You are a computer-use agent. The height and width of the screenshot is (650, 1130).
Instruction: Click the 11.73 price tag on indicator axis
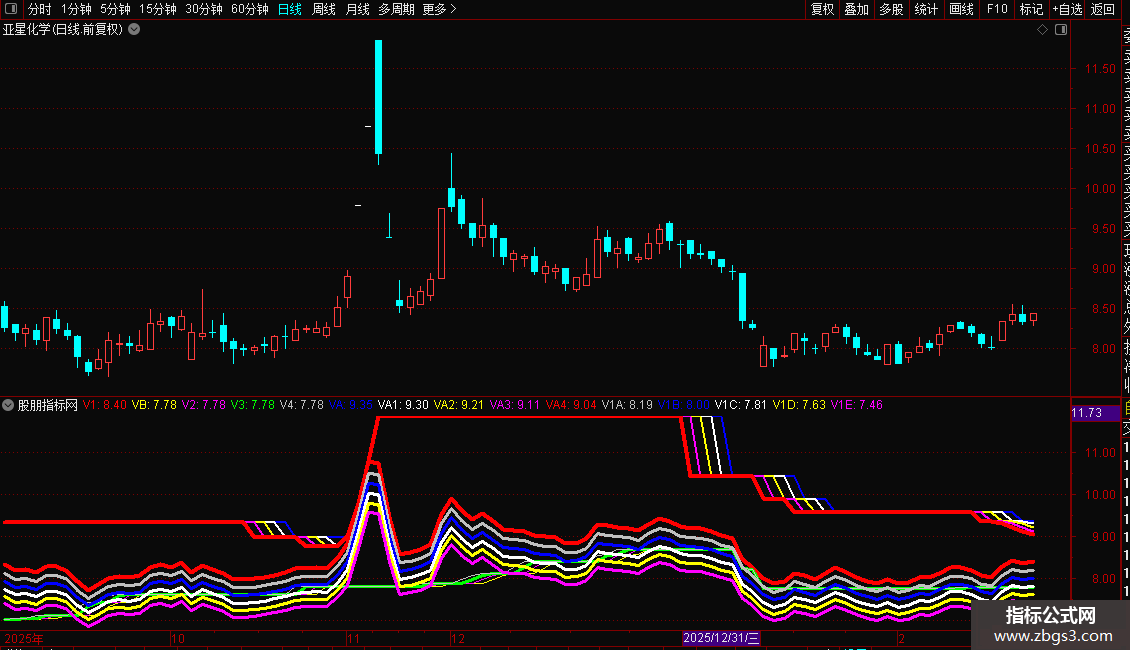(1095, 413)
